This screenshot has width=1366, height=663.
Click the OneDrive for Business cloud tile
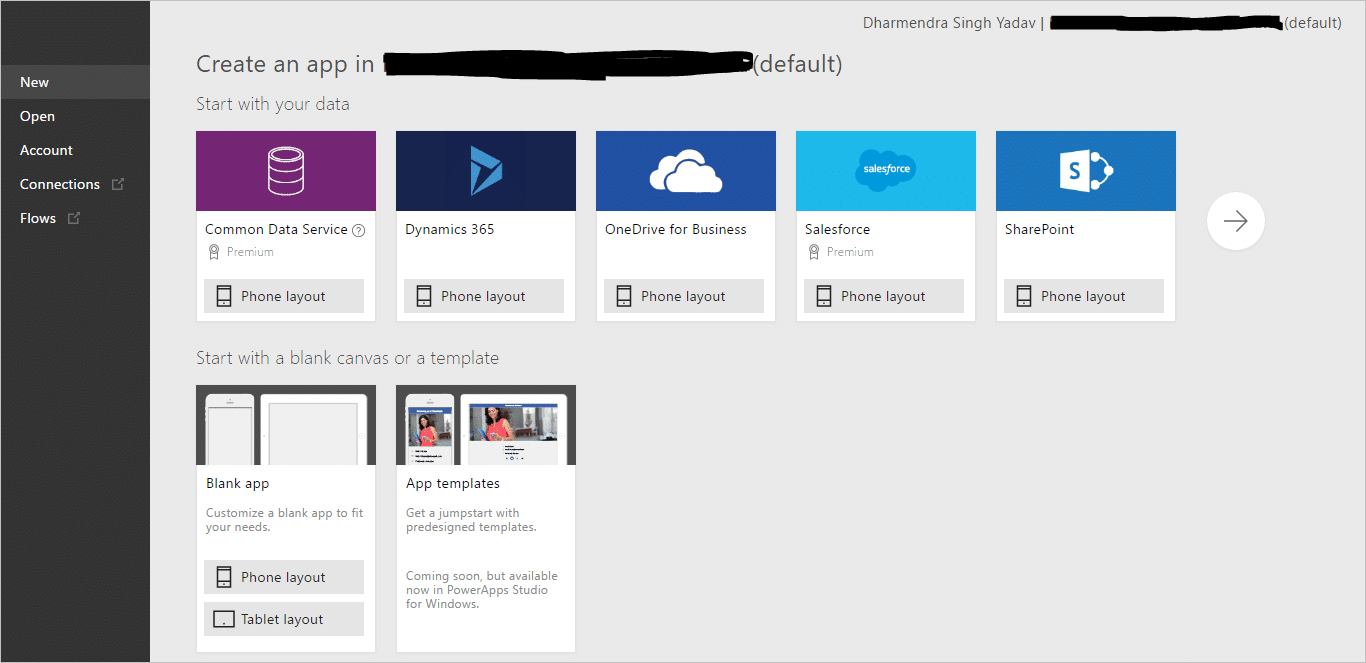pos(686,171)
